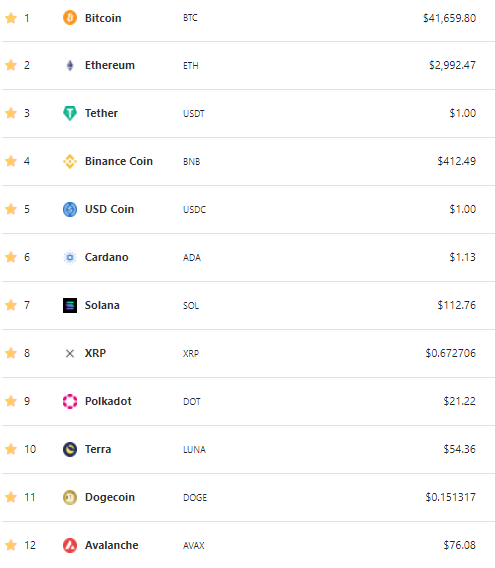
Task: Open the Avalanche name link
Action: point(112,545)
